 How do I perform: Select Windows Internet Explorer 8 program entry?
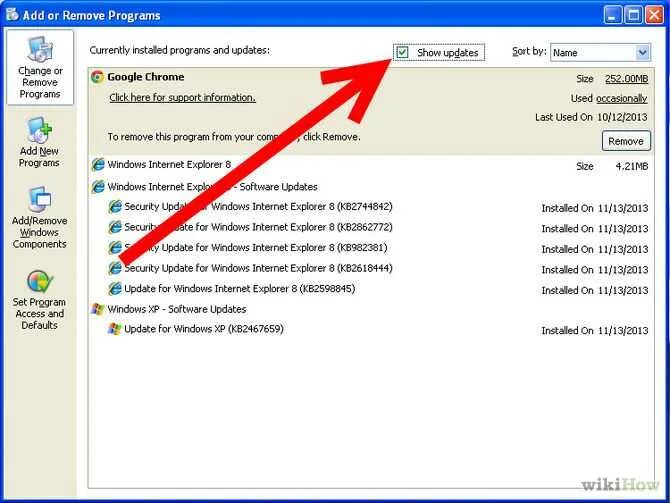click(x=169, y=165)
